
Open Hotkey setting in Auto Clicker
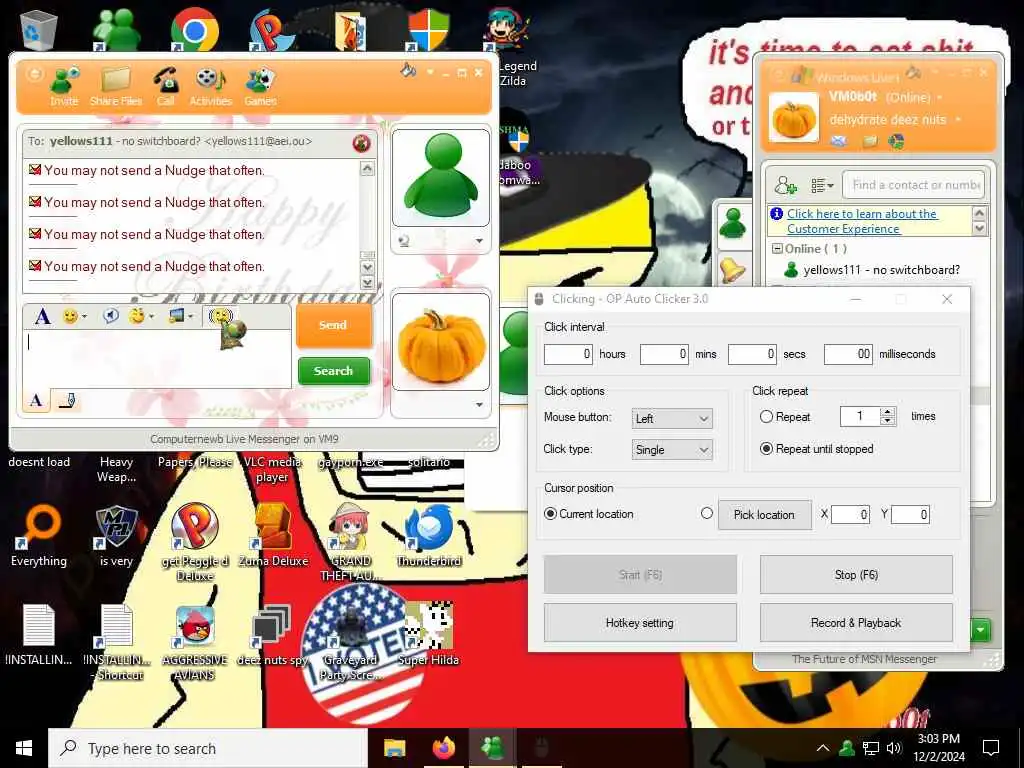[639, 623]
